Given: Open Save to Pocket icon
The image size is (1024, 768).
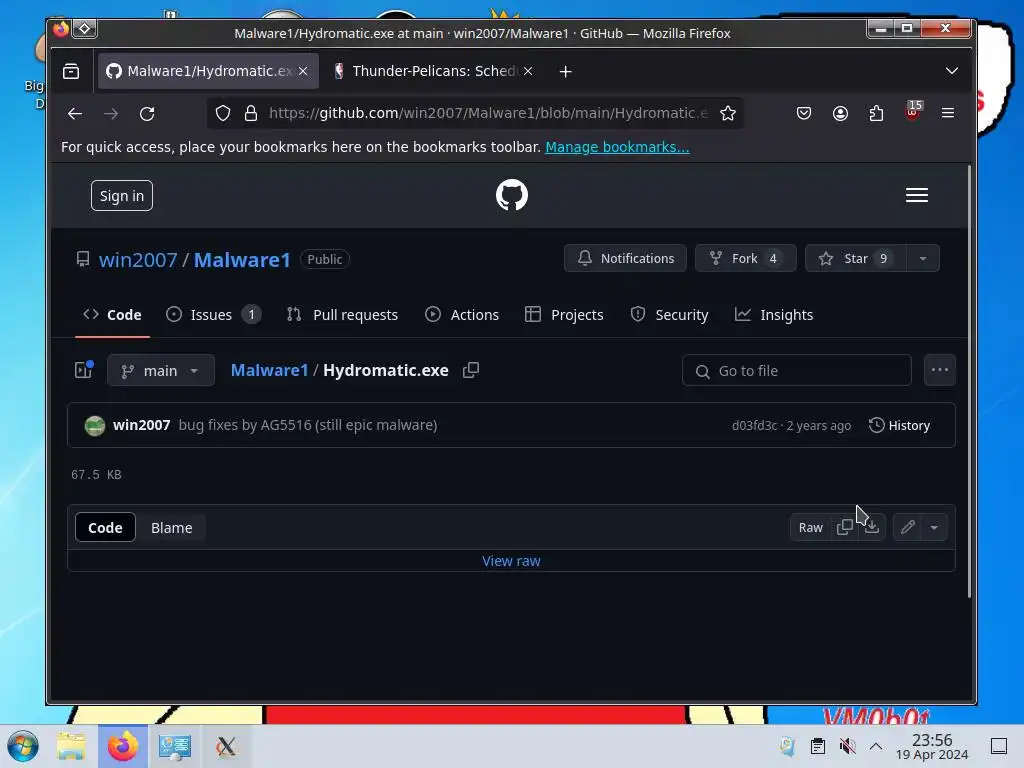Looking at the screenshot, I should (804, 114).
